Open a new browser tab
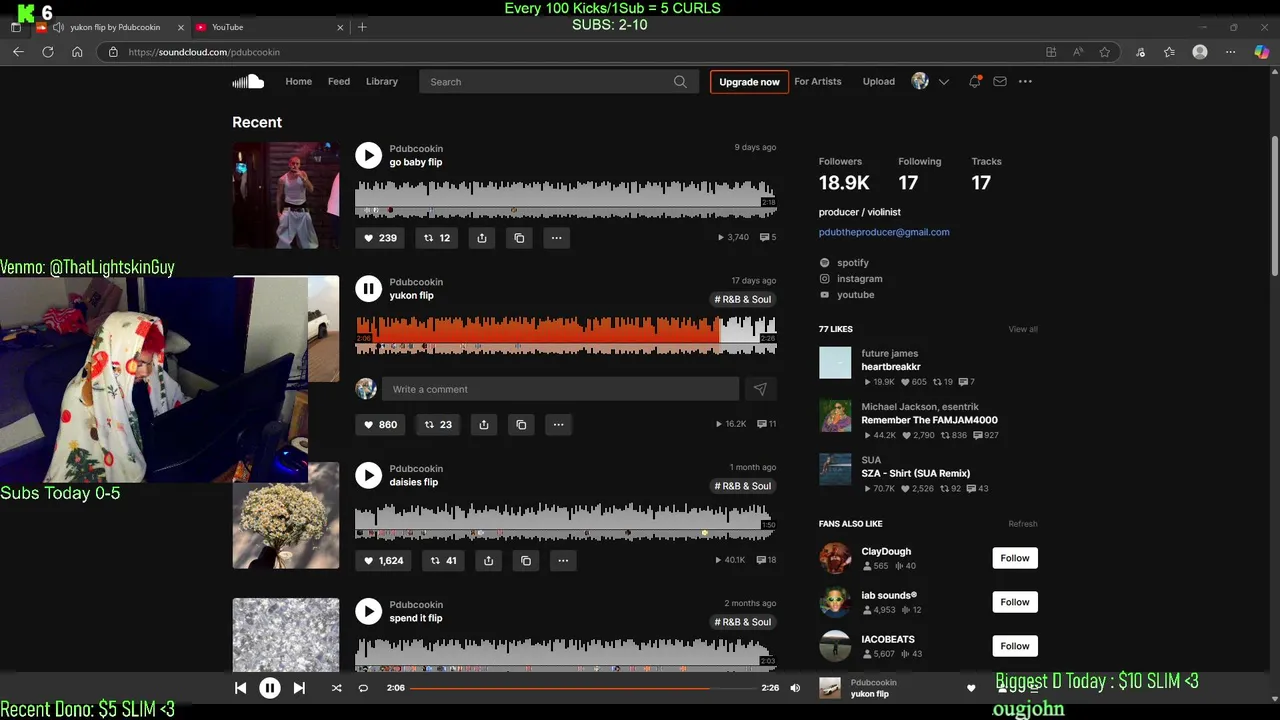Image resolution: width=1280 pixels, height=720 pixels. pyautogui.click(x=362, y=27)
